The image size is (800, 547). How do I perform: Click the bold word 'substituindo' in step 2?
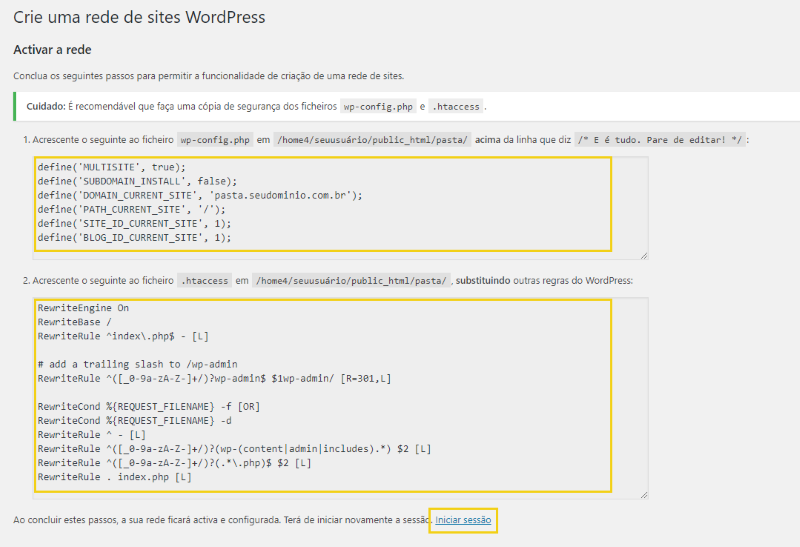click(483, 281)
